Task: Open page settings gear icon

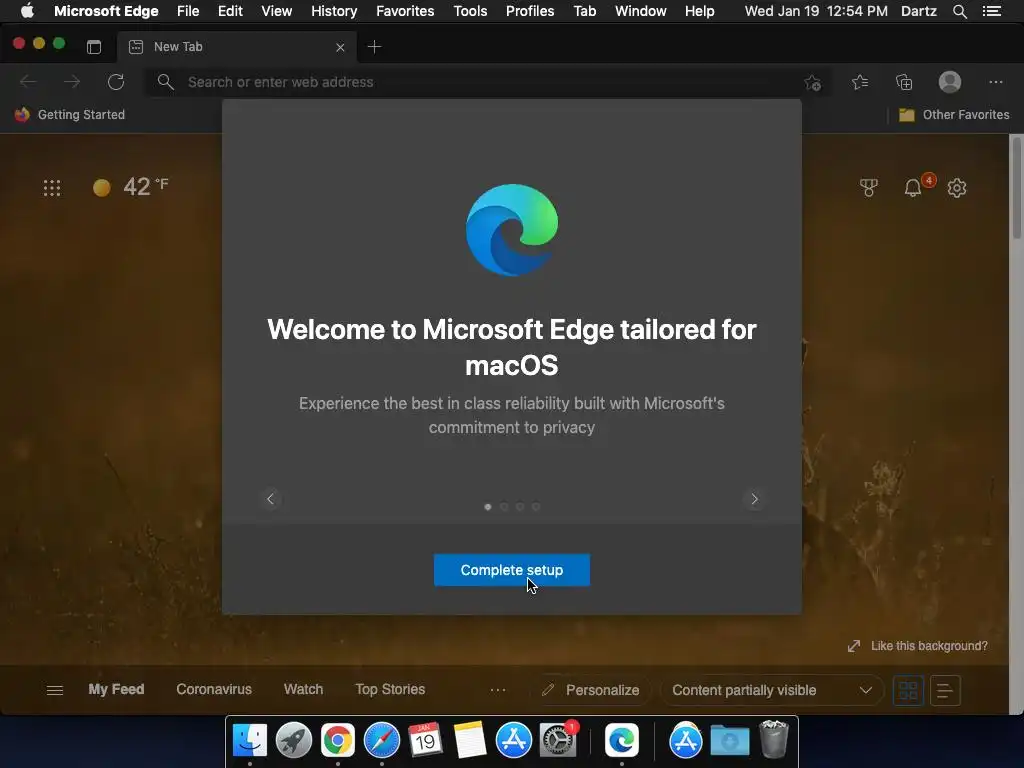Action: click(957, 188)
